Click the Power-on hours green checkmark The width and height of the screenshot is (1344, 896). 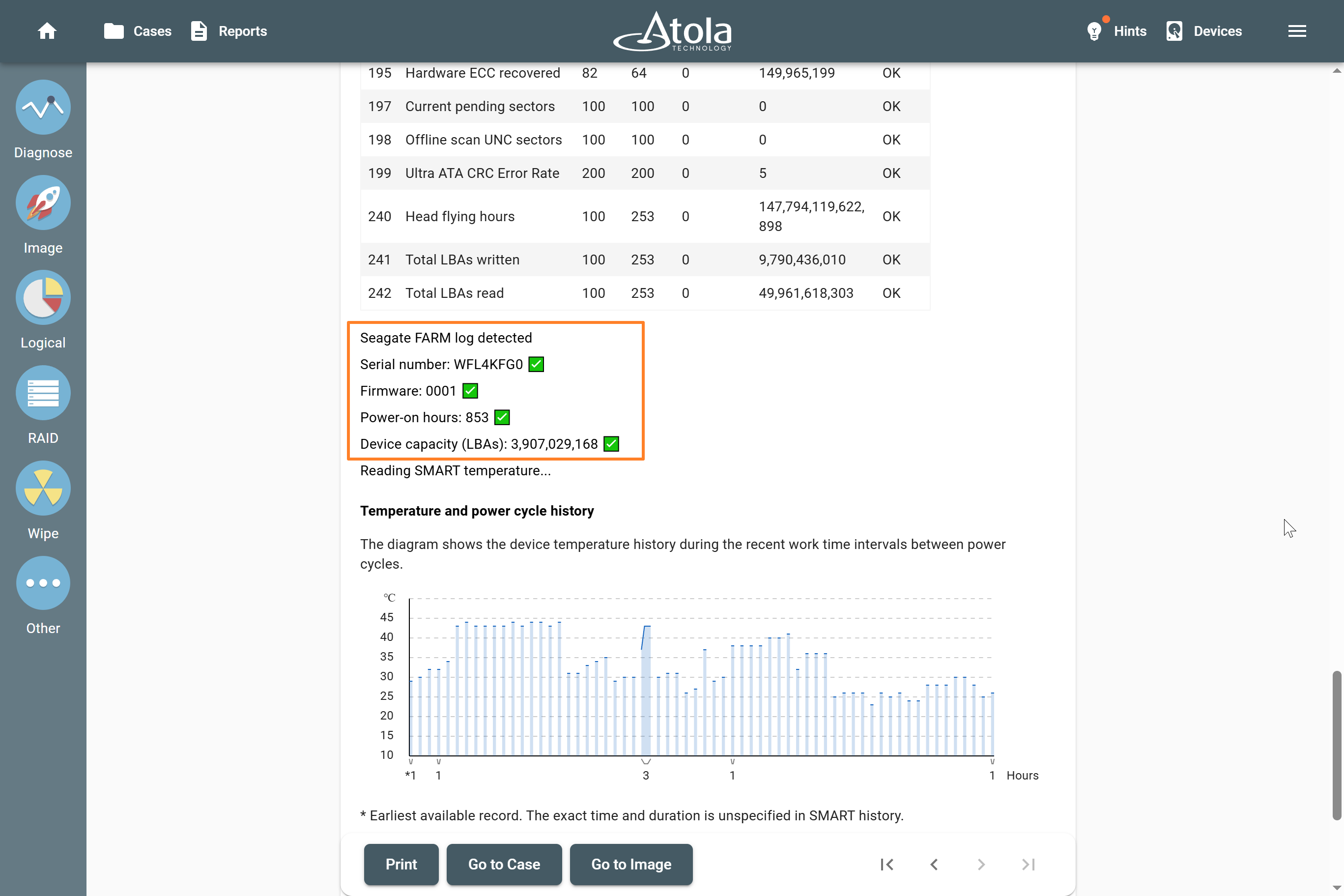click(502, 417)
